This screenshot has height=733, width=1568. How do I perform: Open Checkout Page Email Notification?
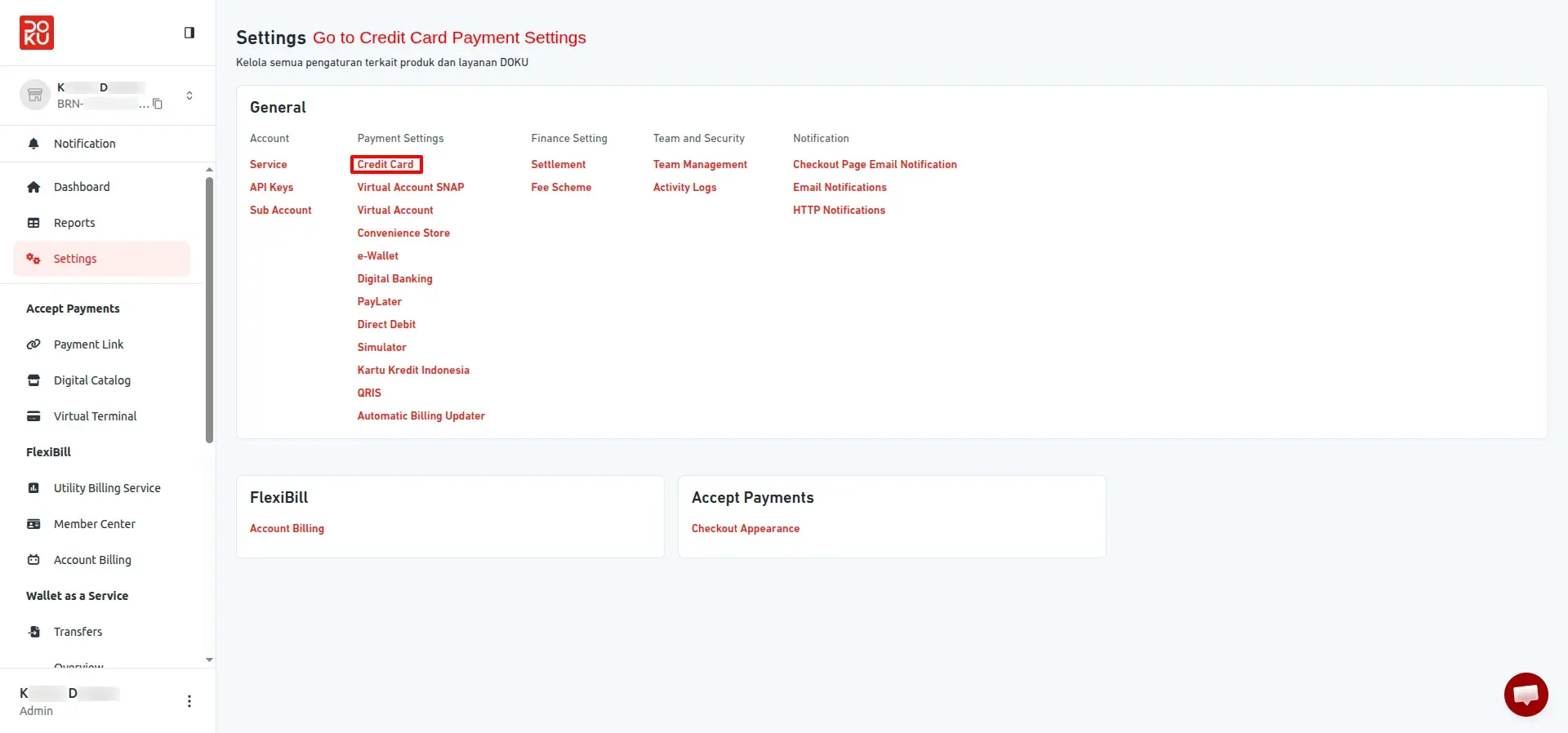click(875, 164)
